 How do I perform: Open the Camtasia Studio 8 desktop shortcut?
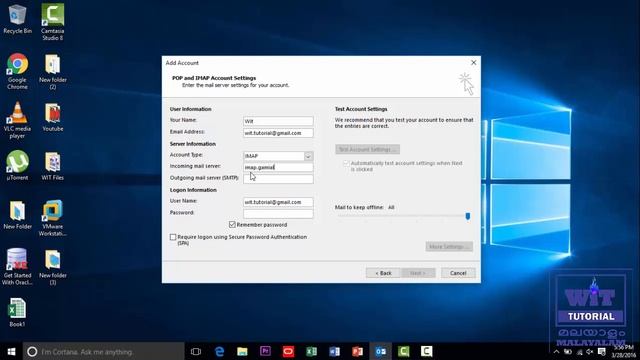53,22
